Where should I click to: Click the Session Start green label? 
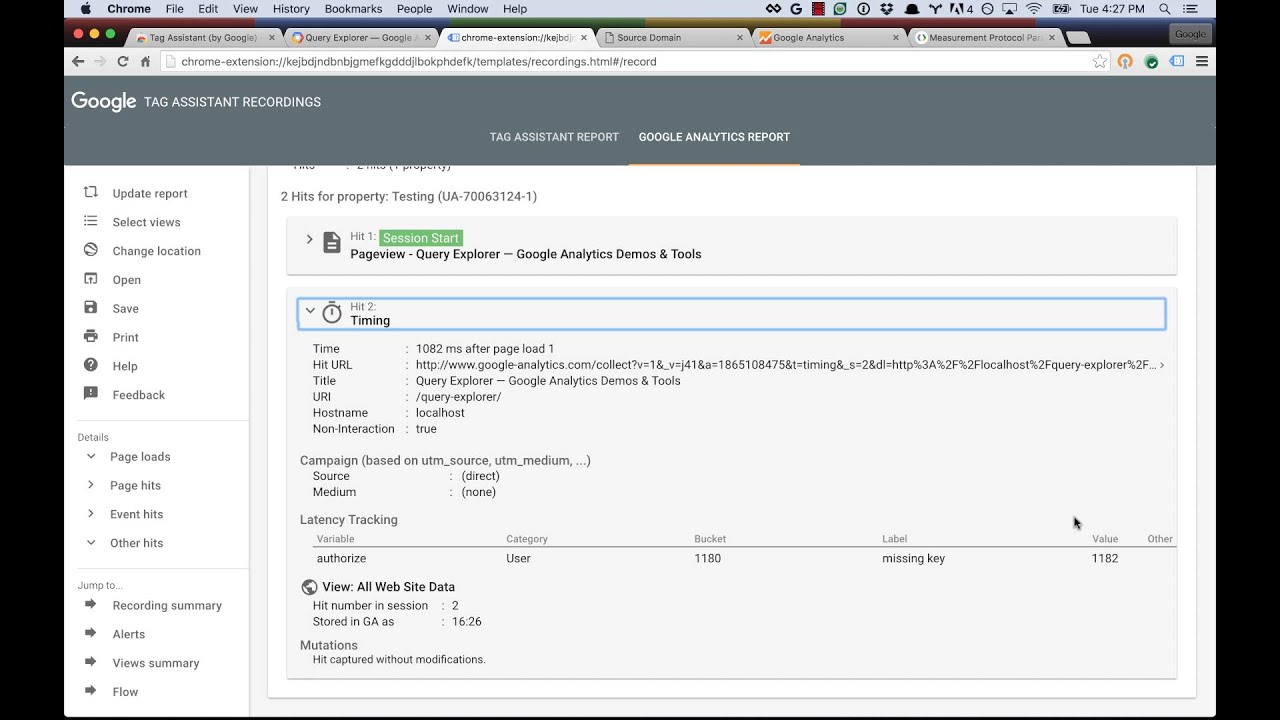pyautogui.click(x=421, y=238)
